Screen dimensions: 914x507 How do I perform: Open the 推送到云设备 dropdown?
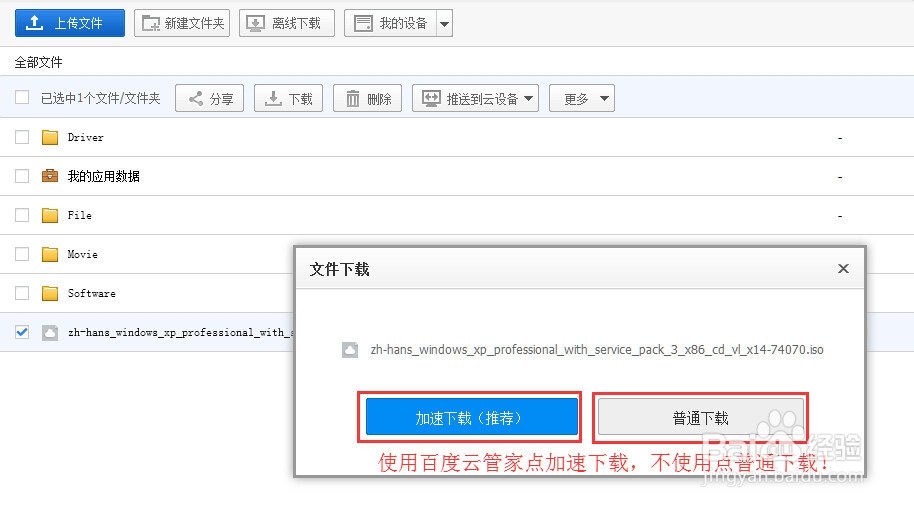(x=476, y=98)
